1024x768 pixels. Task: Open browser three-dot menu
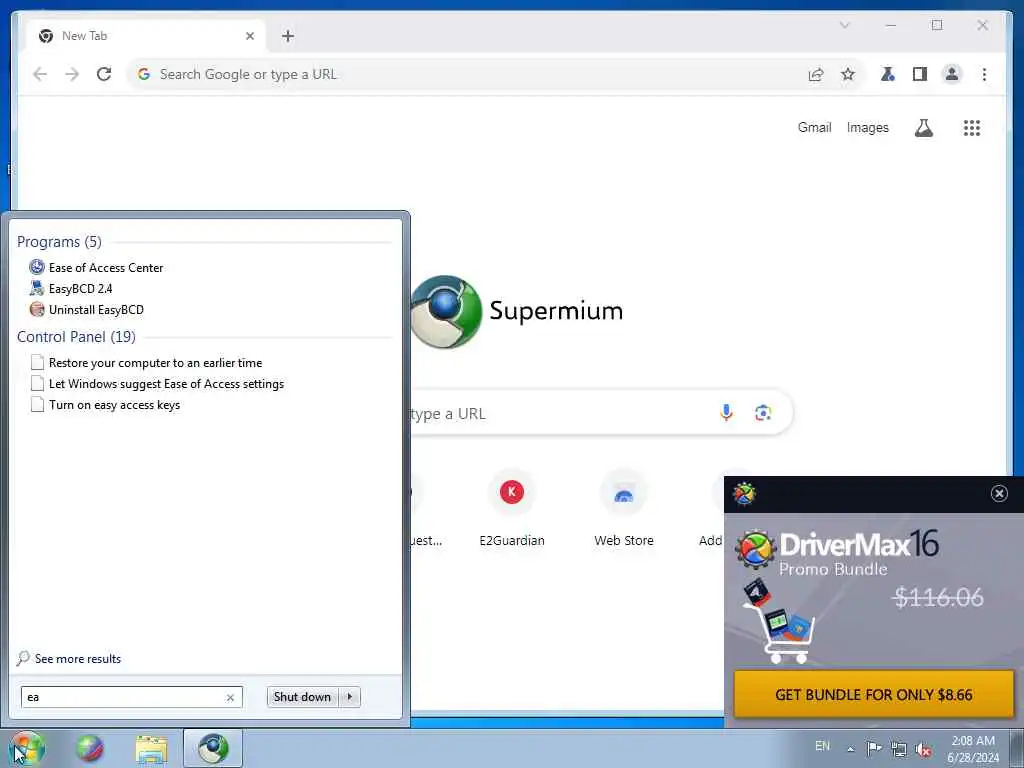pos(984,74)
